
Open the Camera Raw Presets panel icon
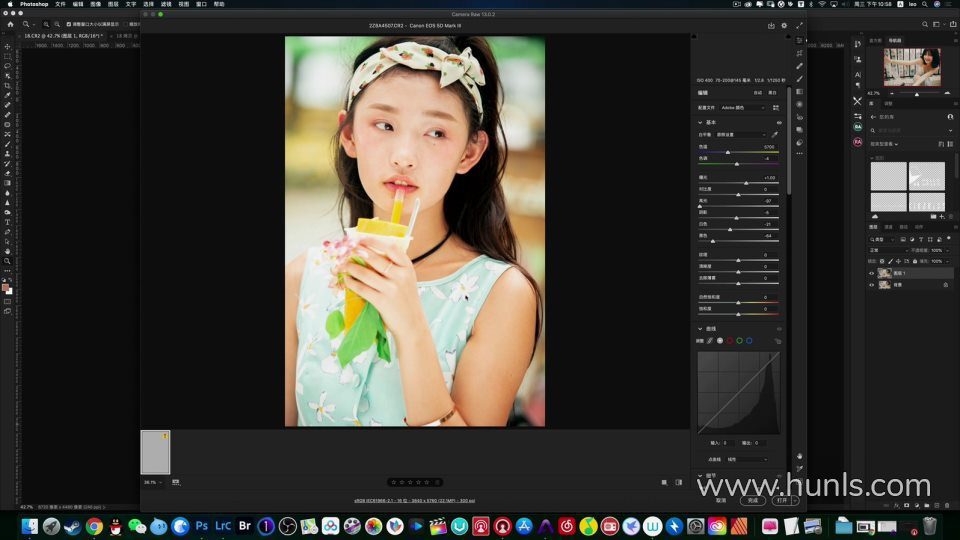point(800,143)
